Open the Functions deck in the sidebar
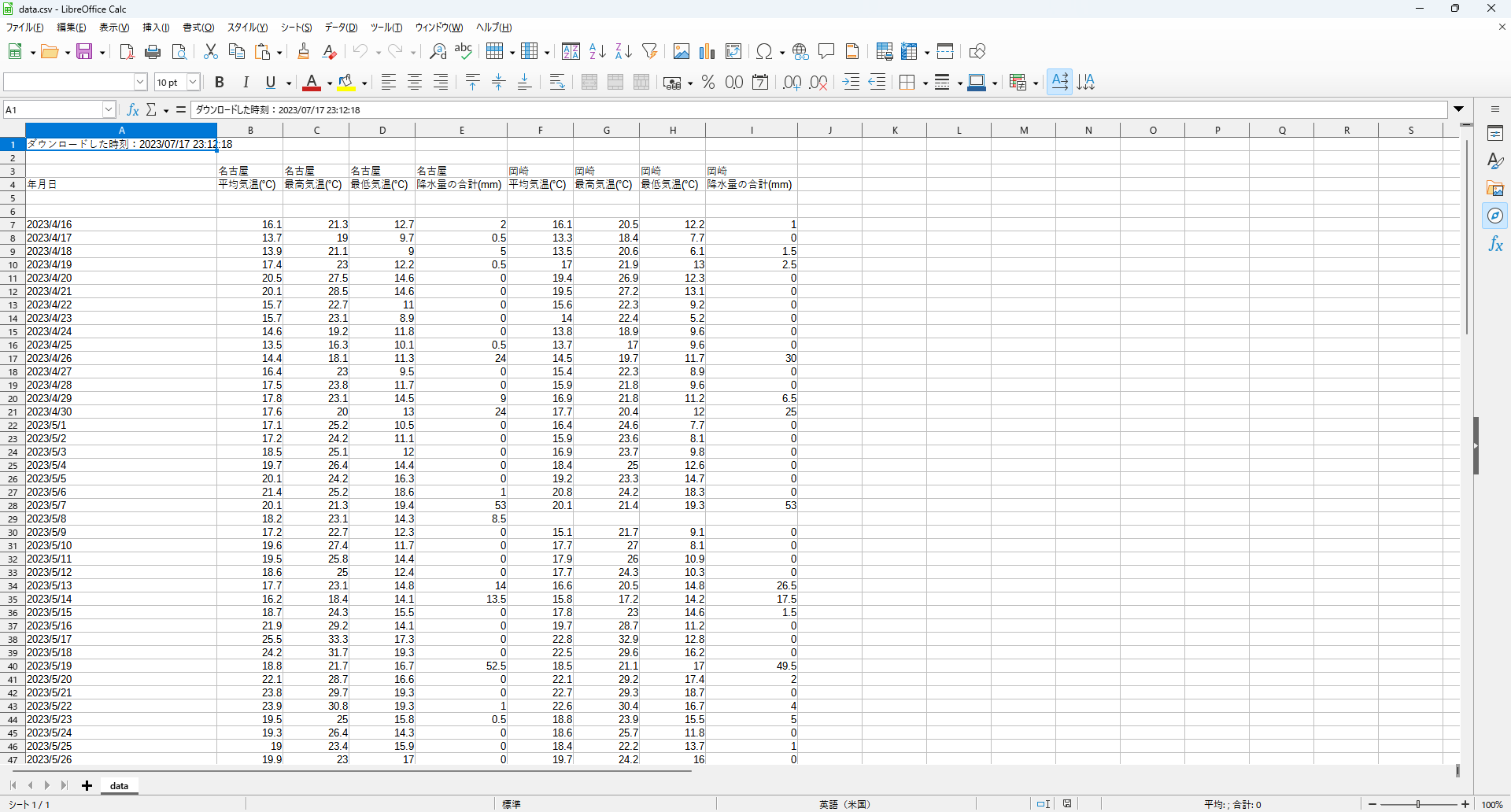The image size is (1511, 812). click(x=1495, y=244)
